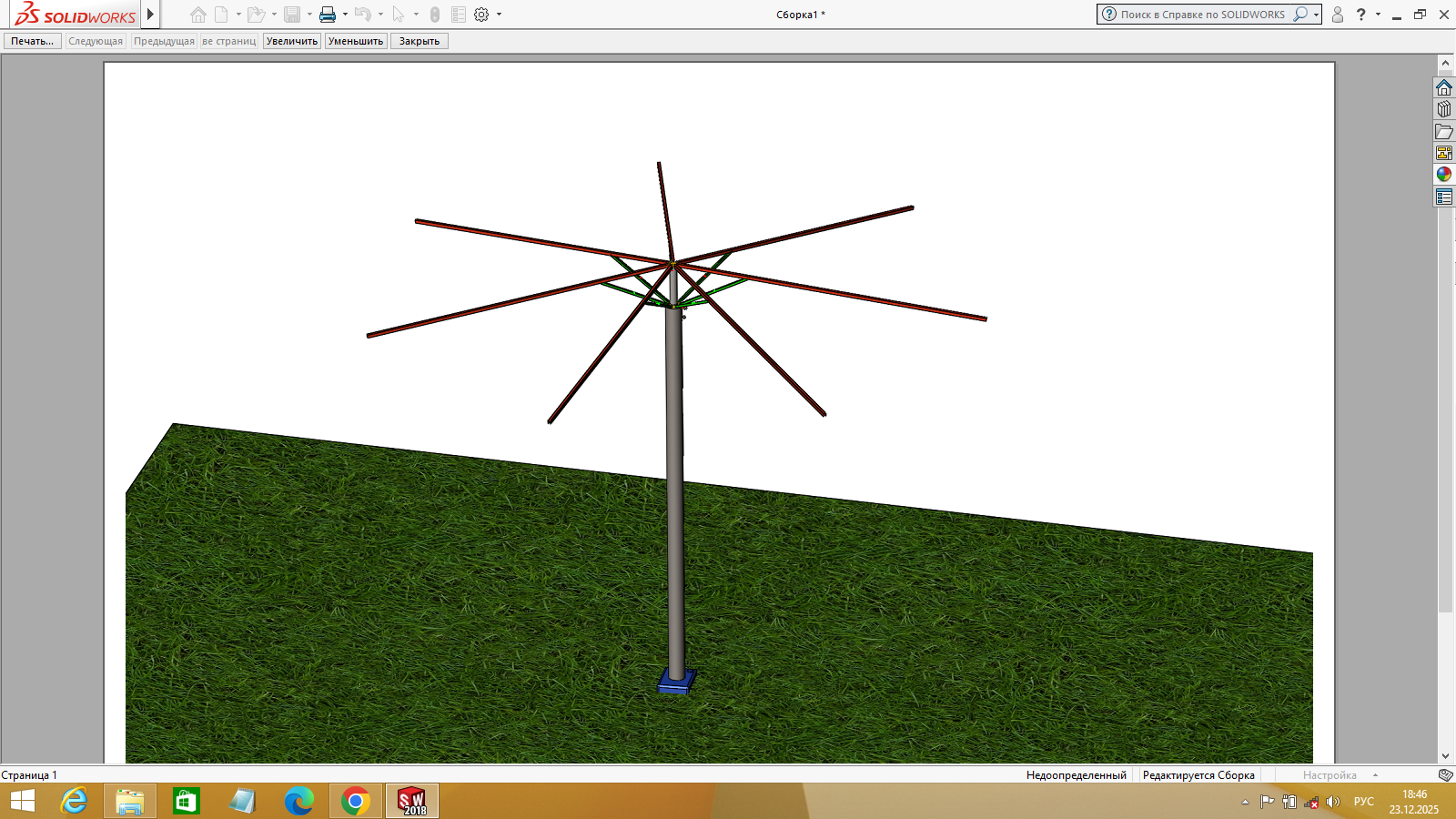Click the status bar tag icon
Viewport: 1456px width, 819px height.
(1445, 775)
